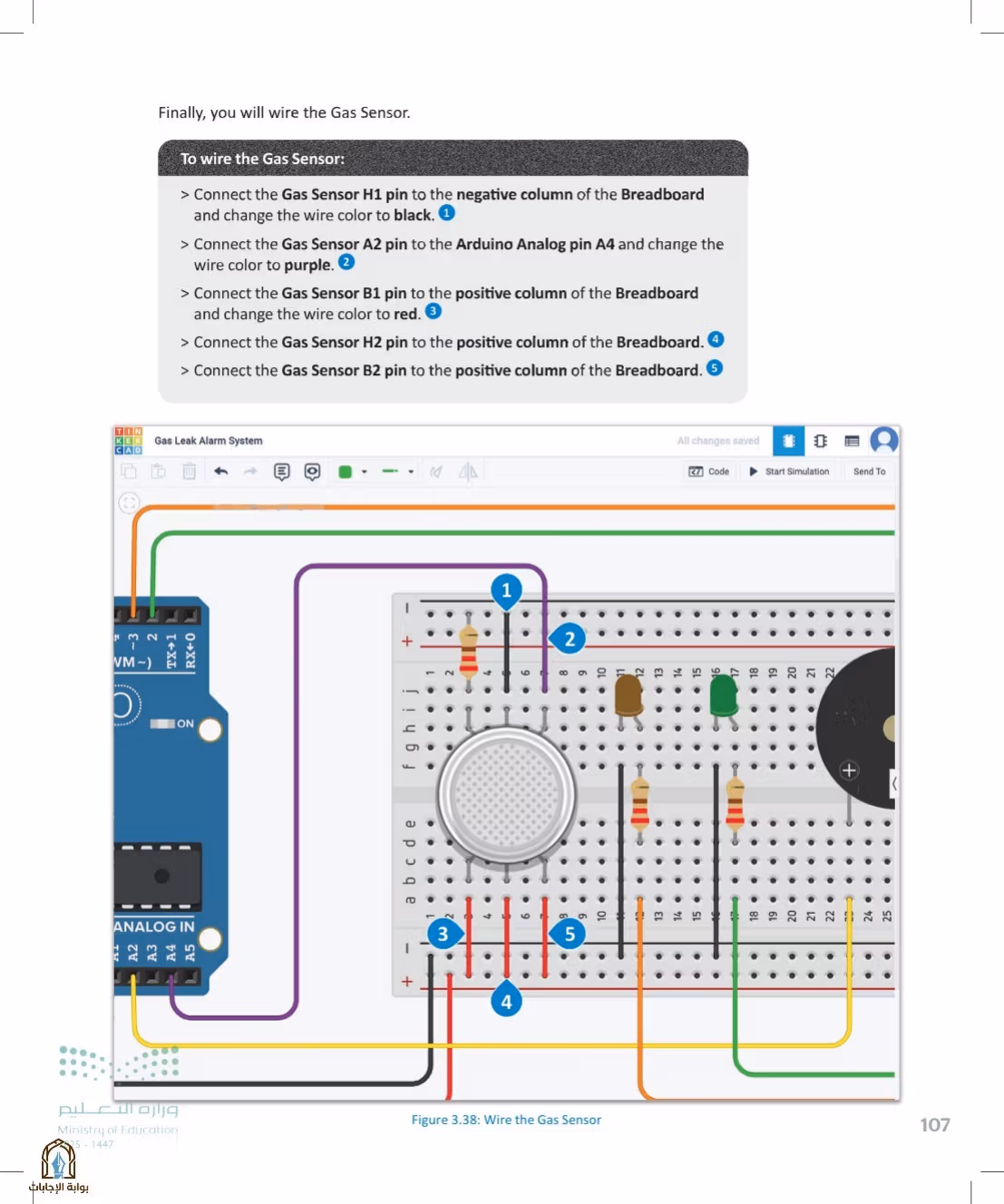Click the Zoom to fit icon

pos(130,502)
